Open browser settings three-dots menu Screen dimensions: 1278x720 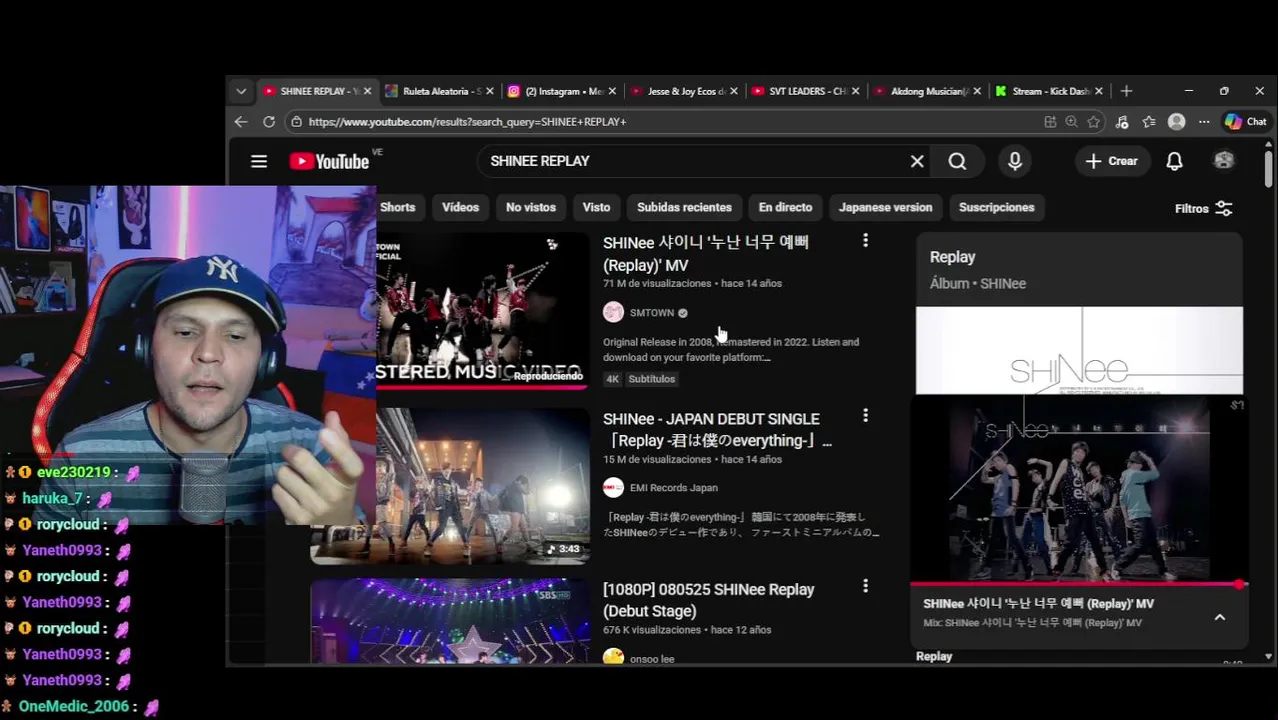pyautogui.click(x=1204, y=121)
